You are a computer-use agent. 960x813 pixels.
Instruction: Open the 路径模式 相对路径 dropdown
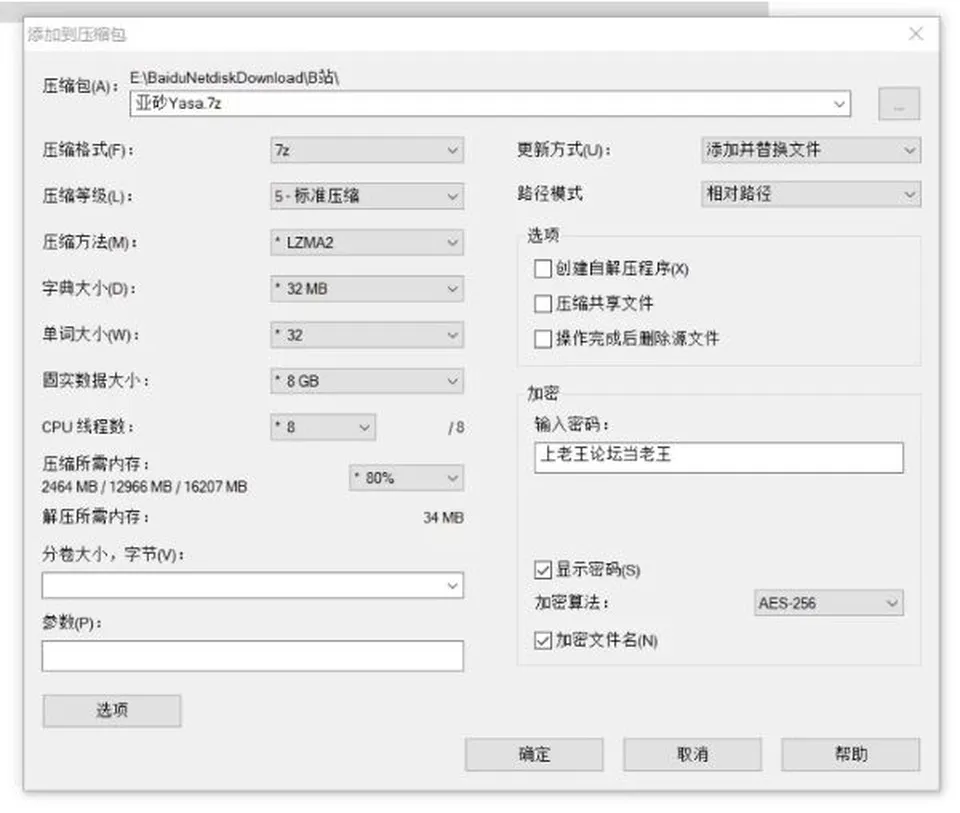811,194
